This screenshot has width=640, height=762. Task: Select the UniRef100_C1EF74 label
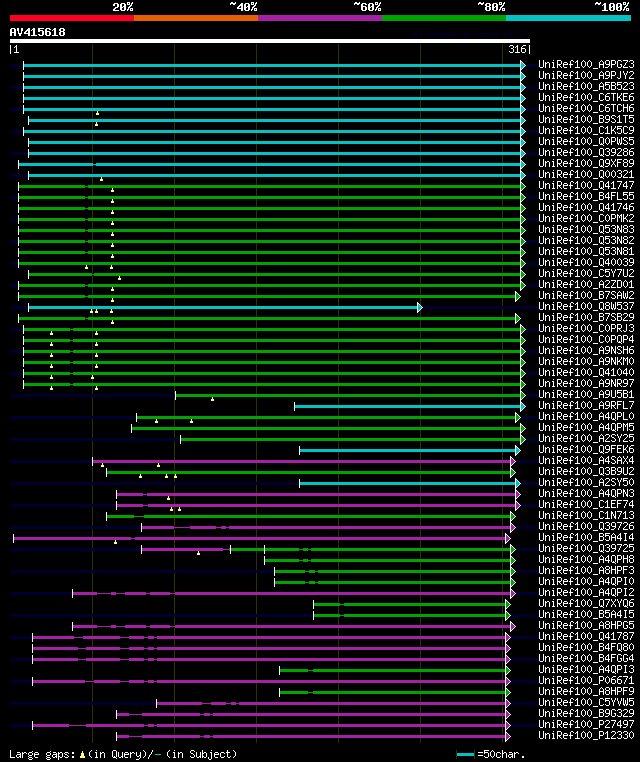(586, 504)
